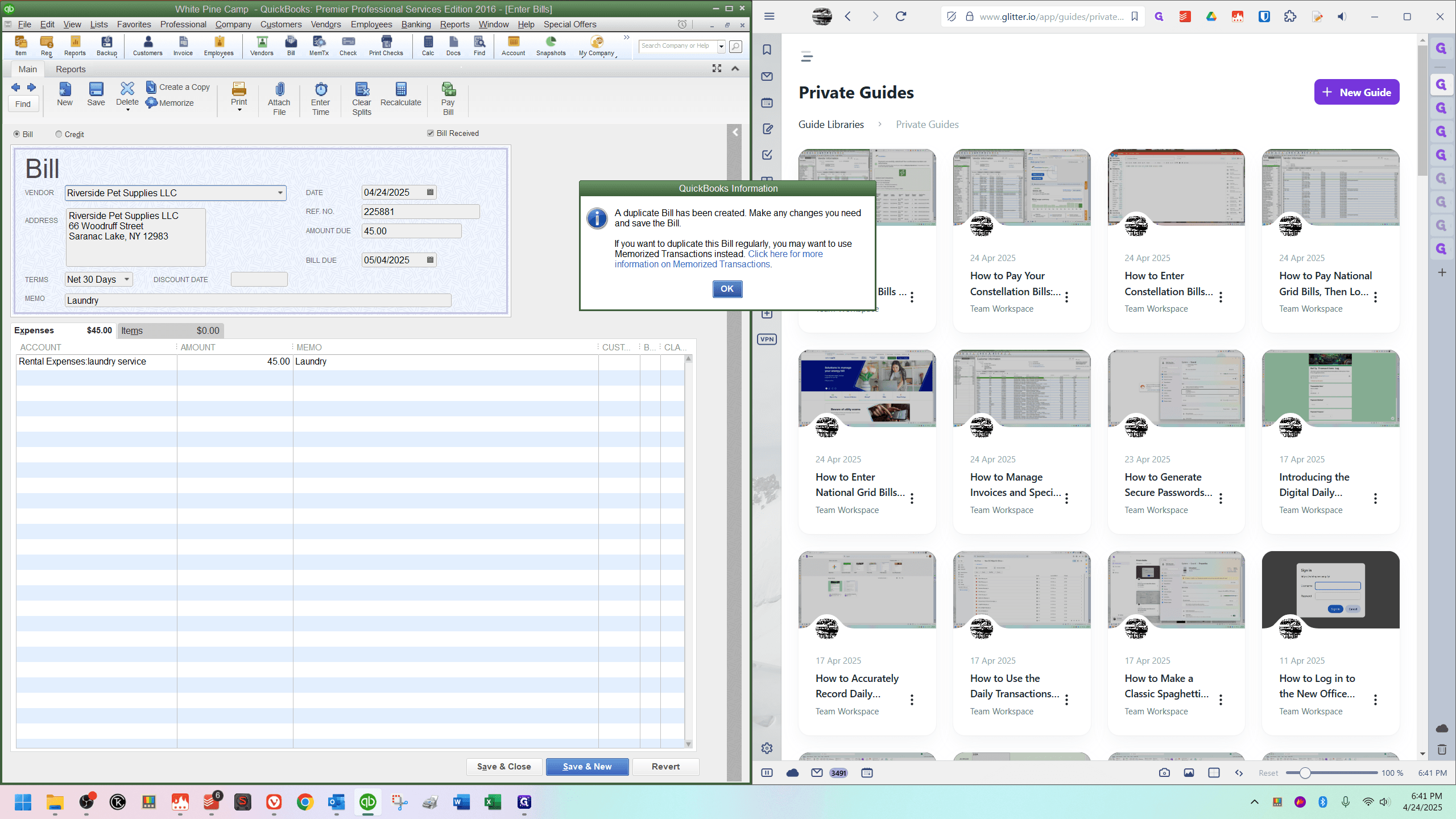
Task: Click the Pay Bill icon
Action: click(448, 98)
